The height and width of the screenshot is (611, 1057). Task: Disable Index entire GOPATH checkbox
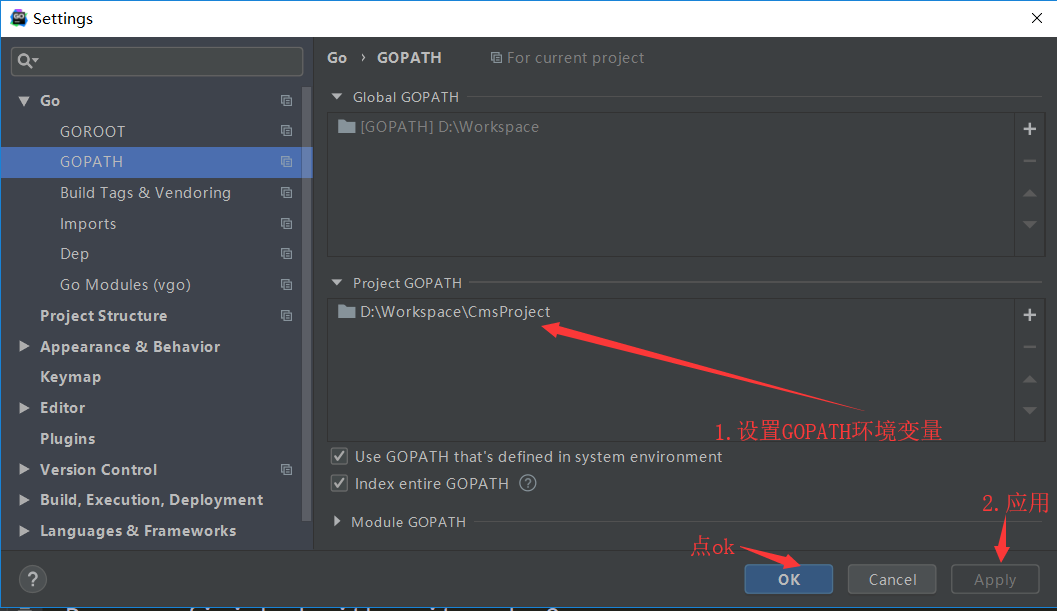340,484
